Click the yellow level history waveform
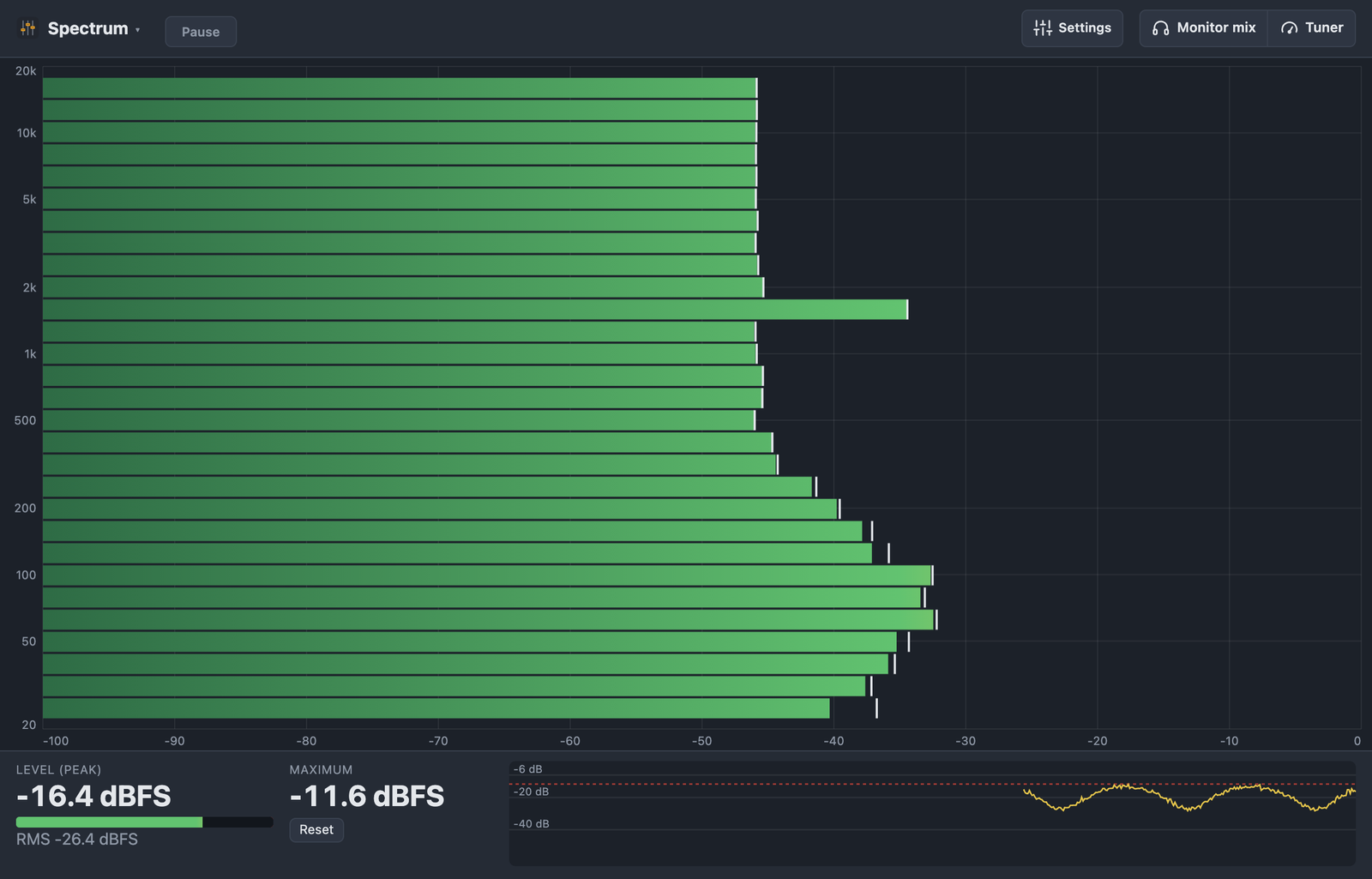The height and width of the screenshot is (879, 1372). click(1189, 798)
